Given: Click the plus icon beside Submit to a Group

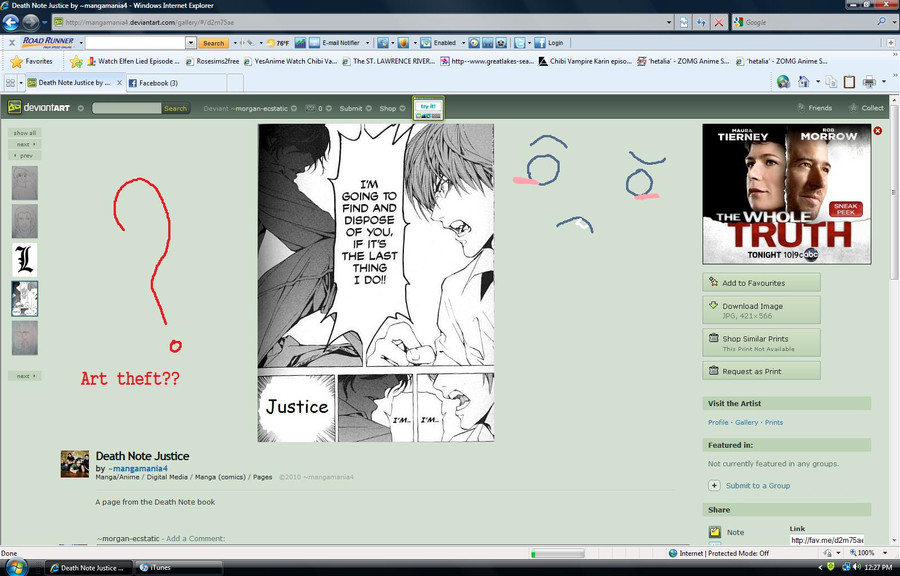Looking at the screenshot, I should (714, 485).
